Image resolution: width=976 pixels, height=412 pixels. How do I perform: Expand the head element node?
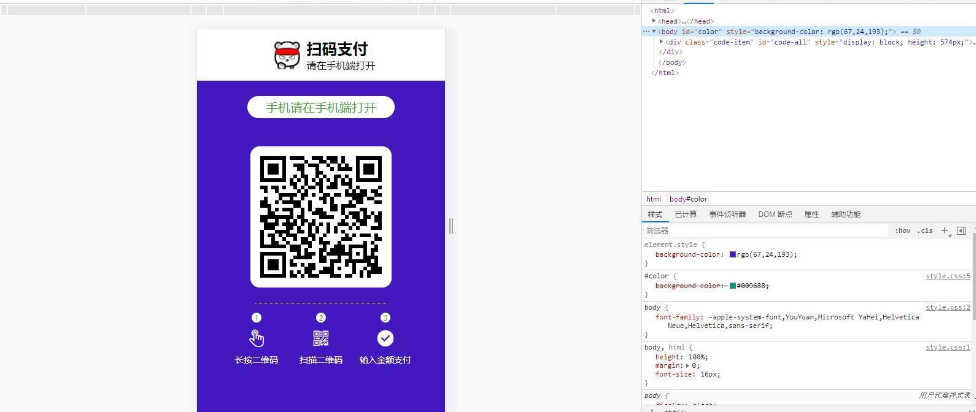[x=654, y=21]
